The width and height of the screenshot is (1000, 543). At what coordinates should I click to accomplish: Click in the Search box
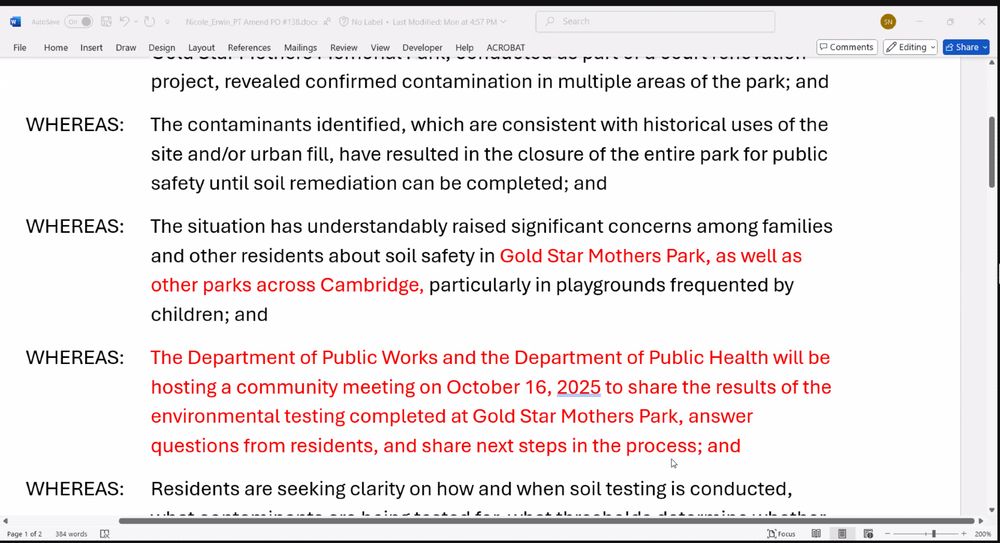coord(655,22)
